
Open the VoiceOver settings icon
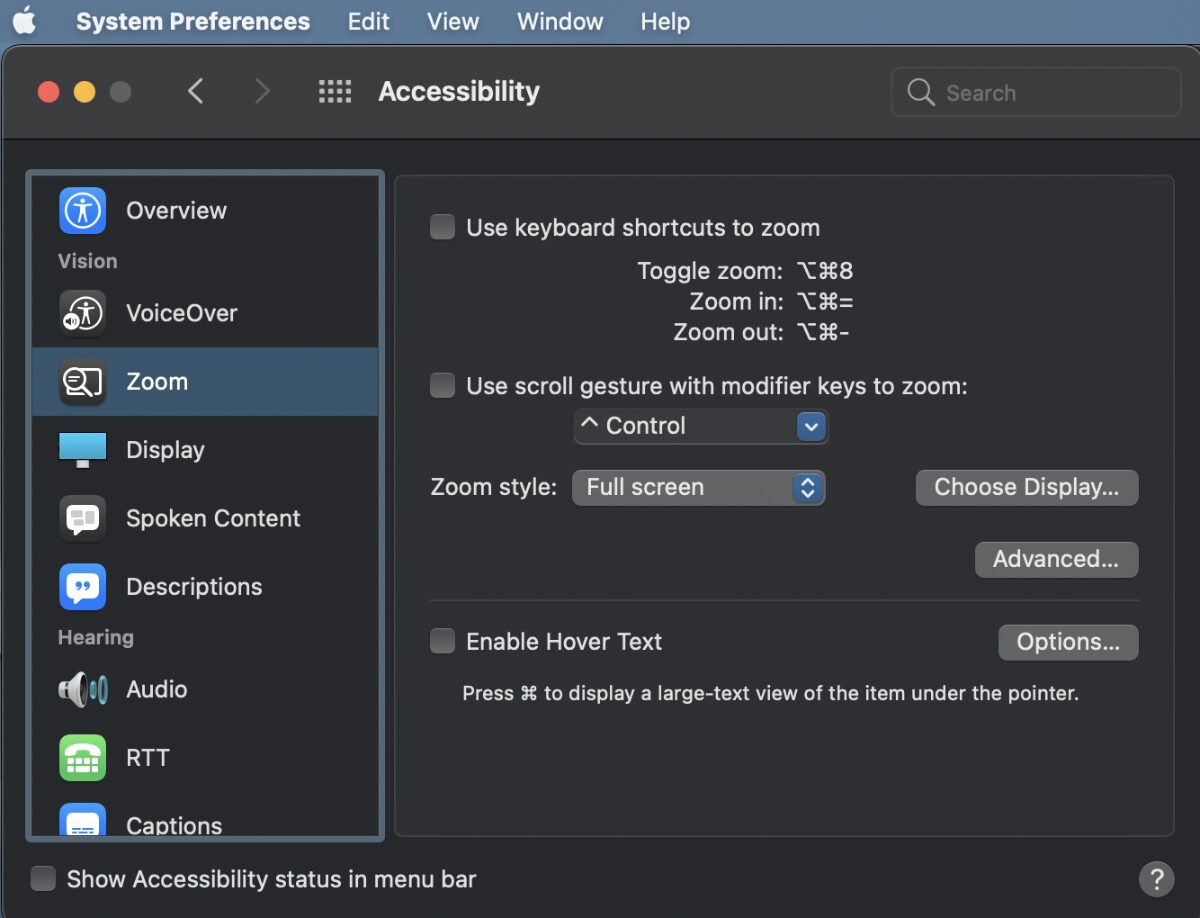[x=82, y=313]
